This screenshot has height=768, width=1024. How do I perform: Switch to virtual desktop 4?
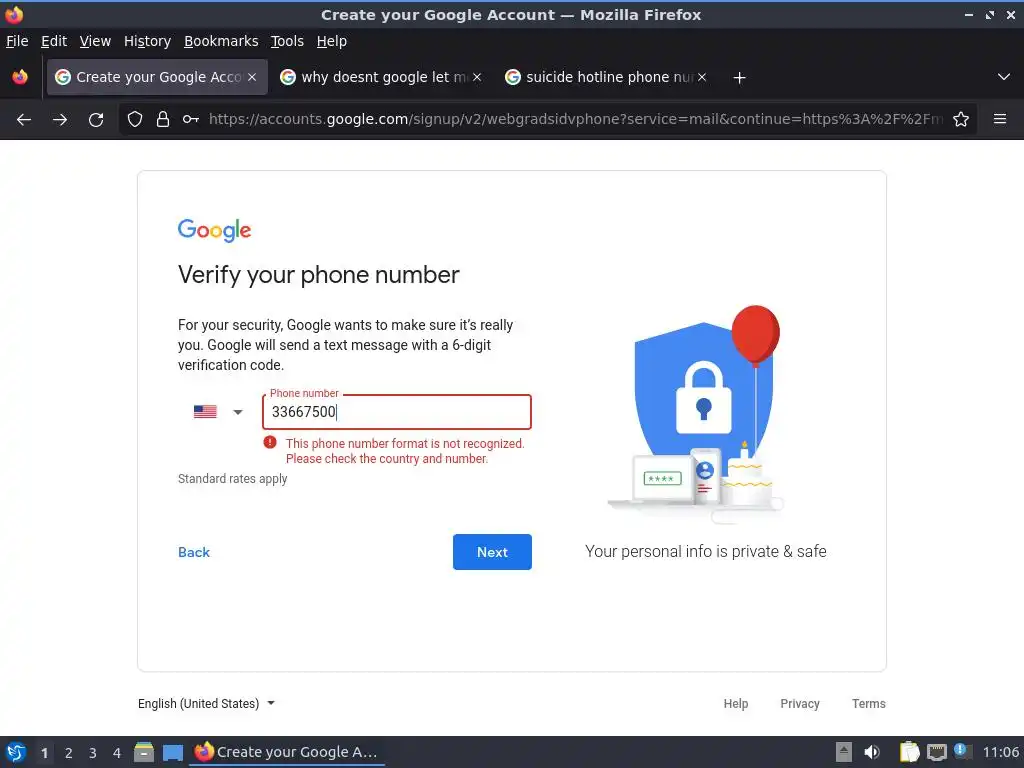pos(117,753)
